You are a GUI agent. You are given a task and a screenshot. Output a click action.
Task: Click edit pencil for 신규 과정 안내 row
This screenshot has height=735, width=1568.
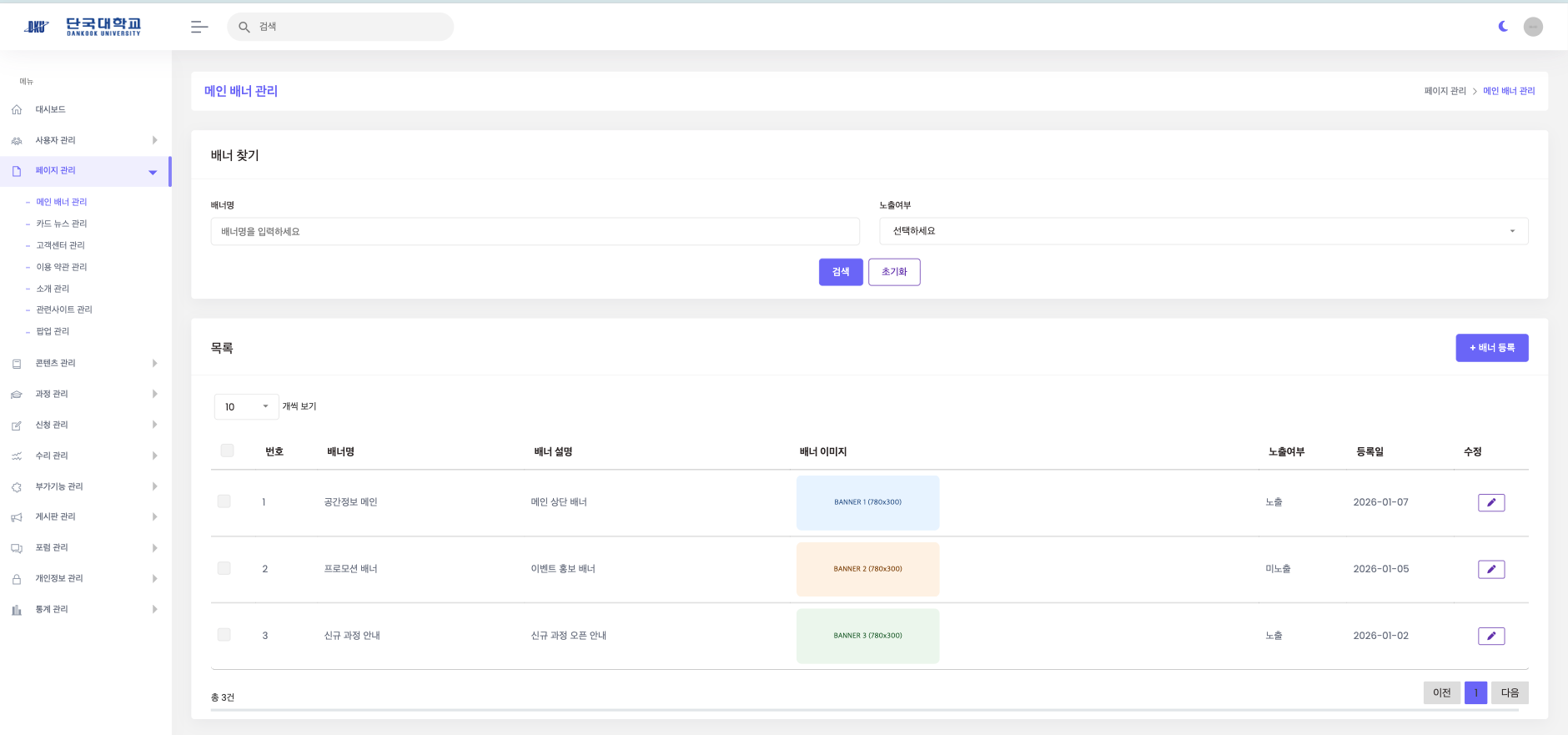pyautogui.click(x=1491, y=636)
